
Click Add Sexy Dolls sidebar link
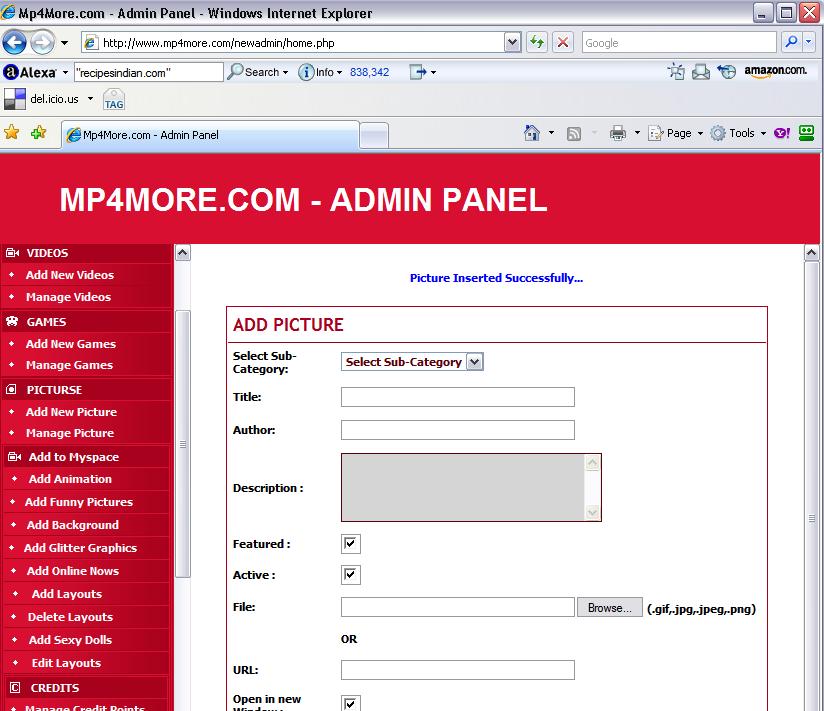tap(70, 640)
